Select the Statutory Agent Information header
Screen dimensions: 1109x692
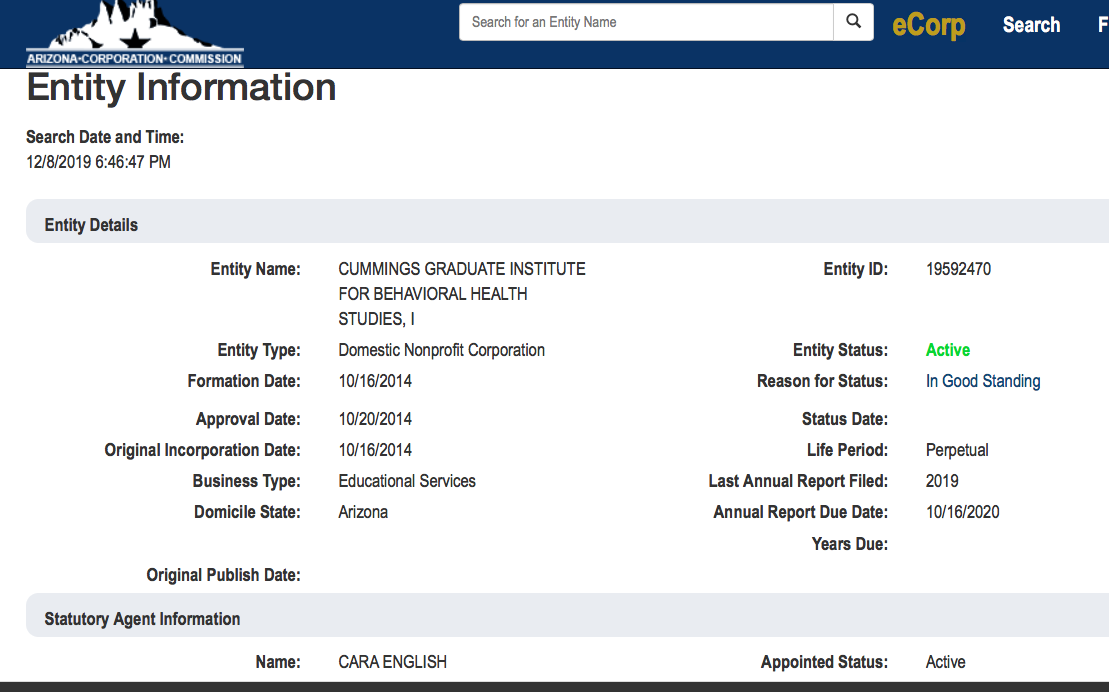[142, 619]
